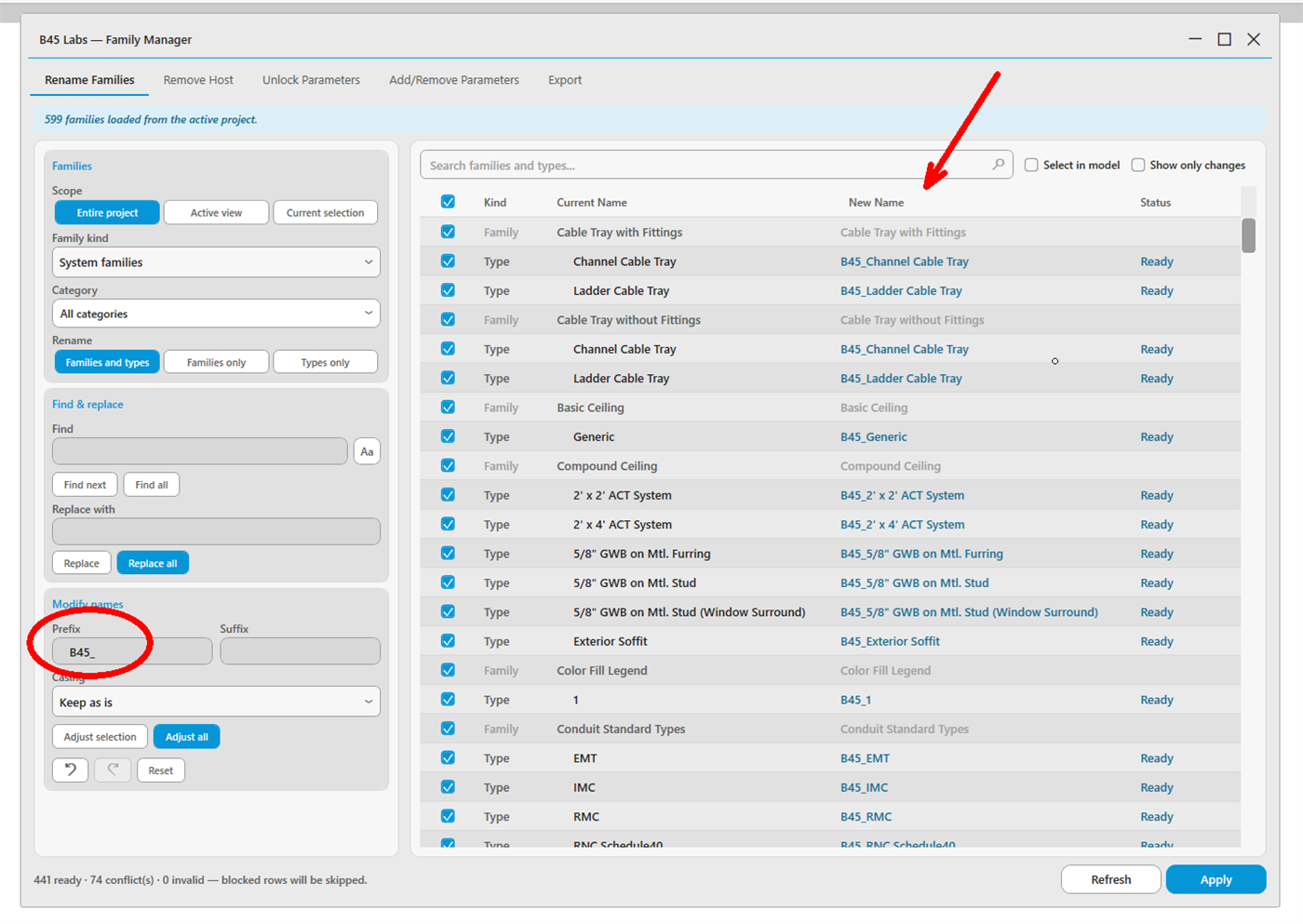Open the Family kind System families dropdown

pos(216,262)
